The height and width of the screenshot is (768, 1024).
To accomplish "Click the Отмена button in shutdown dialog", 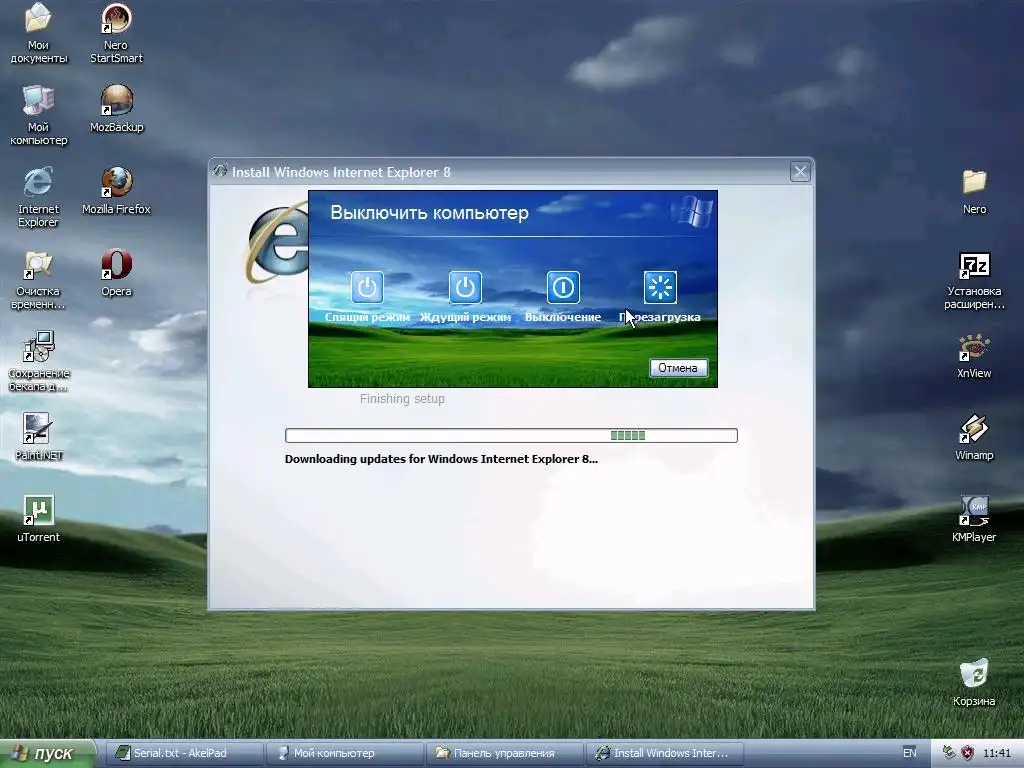I will coord(678,368).
